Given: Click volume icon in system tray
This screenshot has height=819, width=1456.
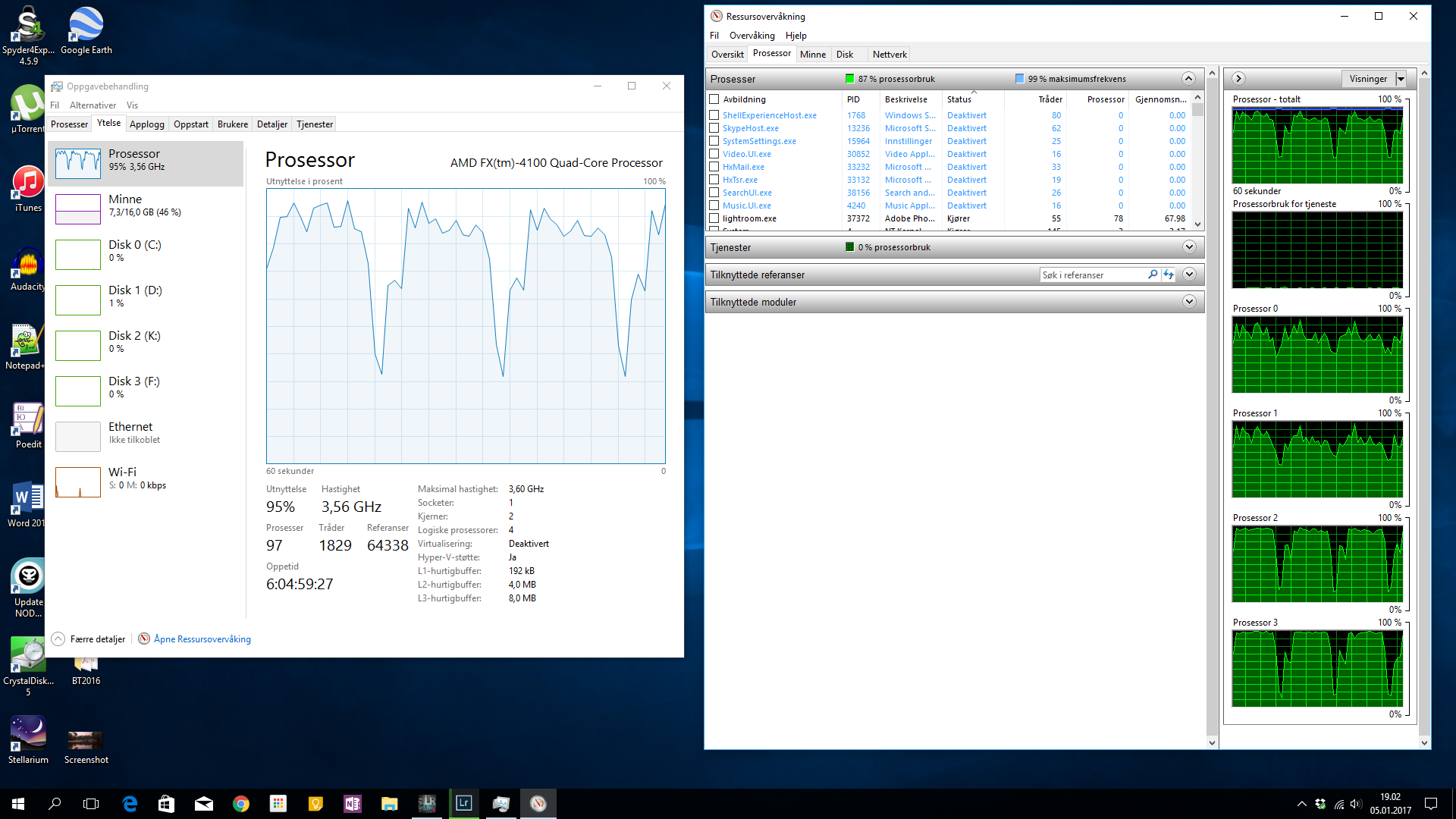Looking at the screenshot, I should [1356, 804].
